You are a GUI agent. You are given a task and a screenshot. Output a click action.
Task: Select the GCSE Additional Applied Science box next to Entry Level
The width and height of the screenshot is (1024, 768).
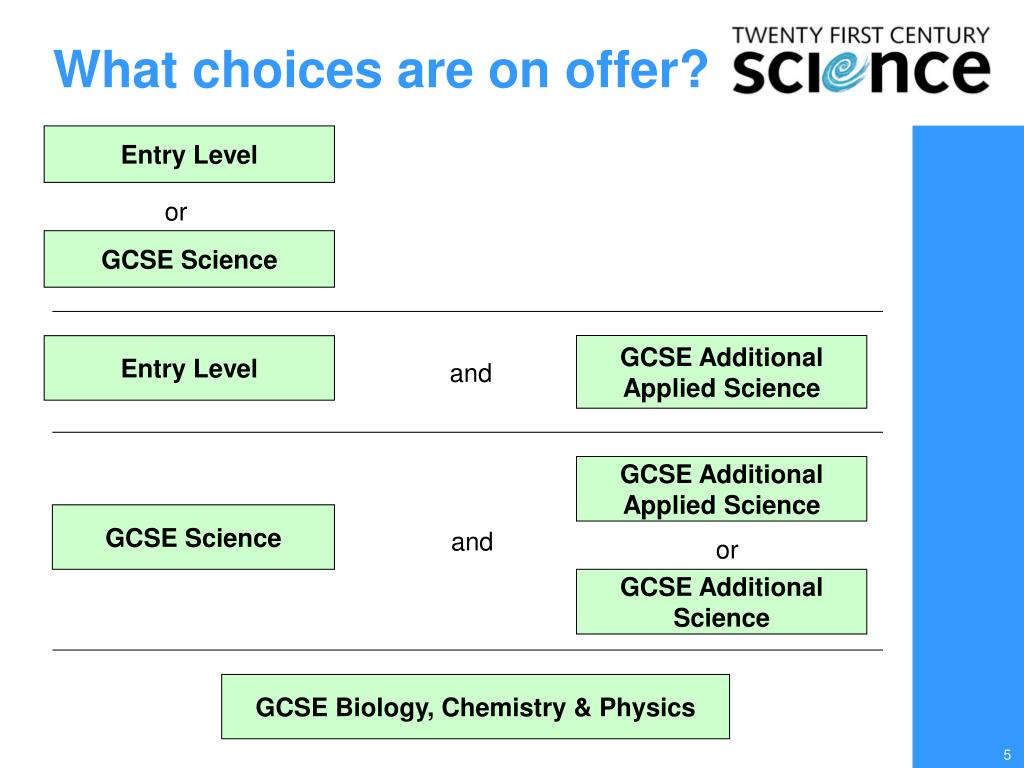(722, 372)
